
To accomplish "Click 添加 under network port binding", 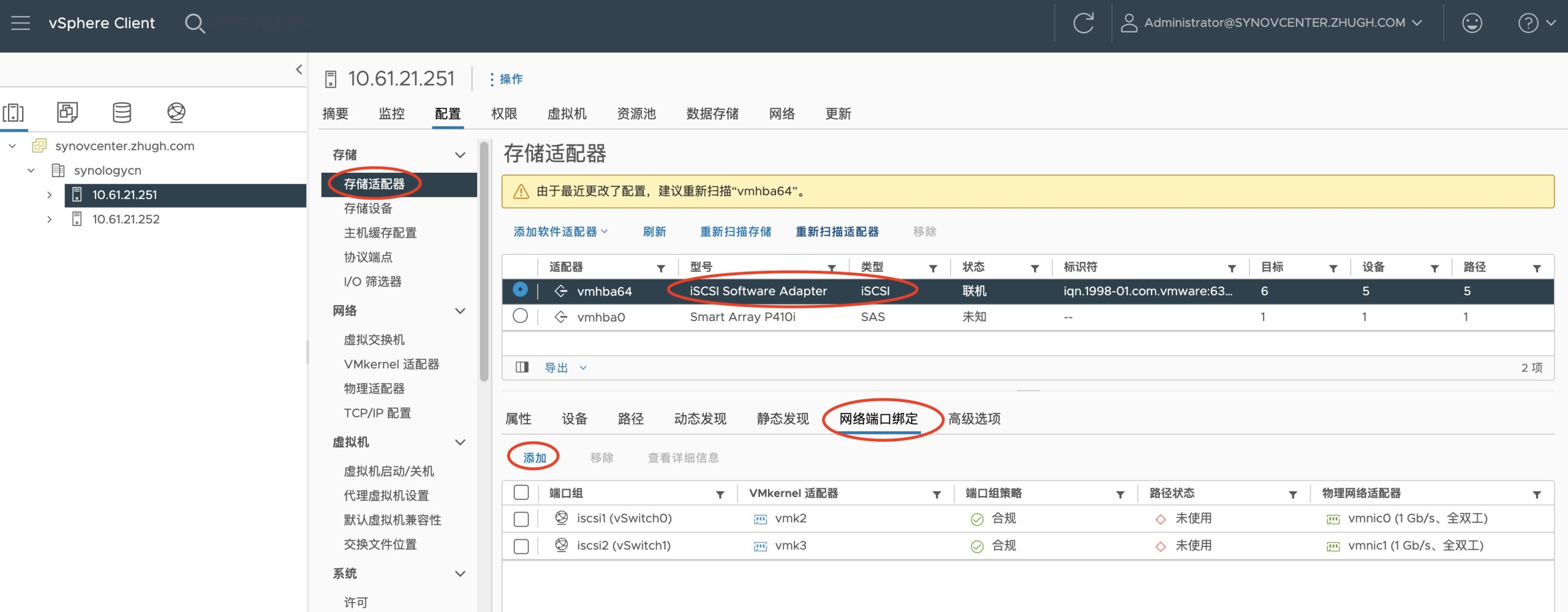I will click(534, 458).
